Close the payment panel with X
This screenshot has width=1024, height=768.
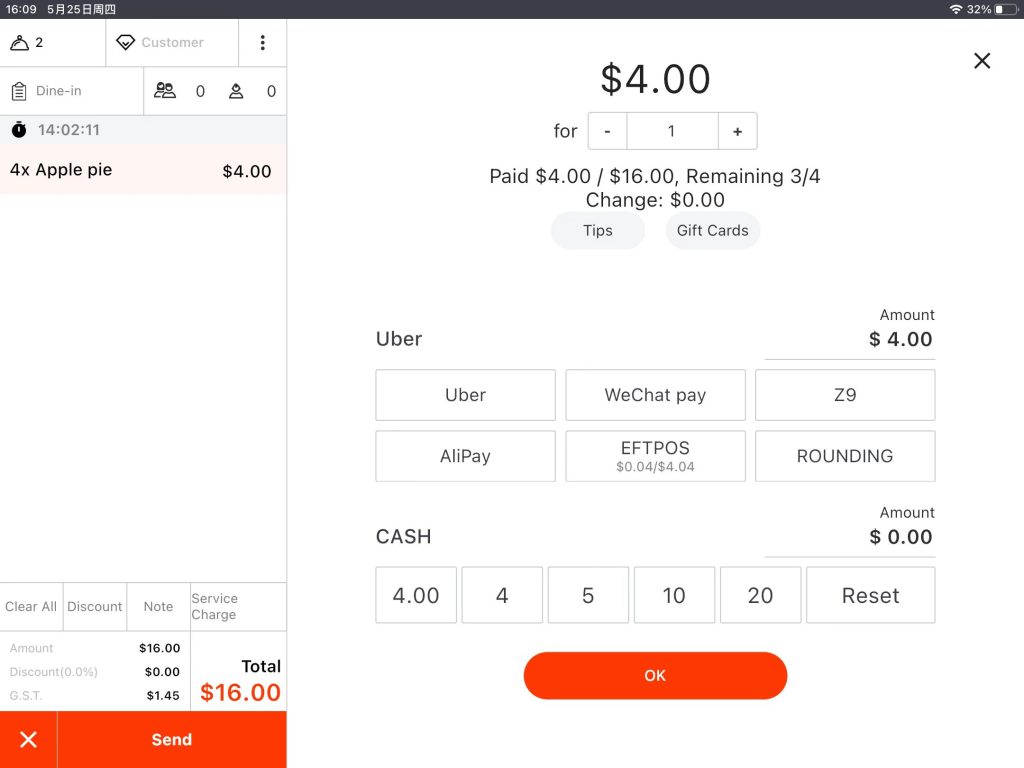coord(982,61)
